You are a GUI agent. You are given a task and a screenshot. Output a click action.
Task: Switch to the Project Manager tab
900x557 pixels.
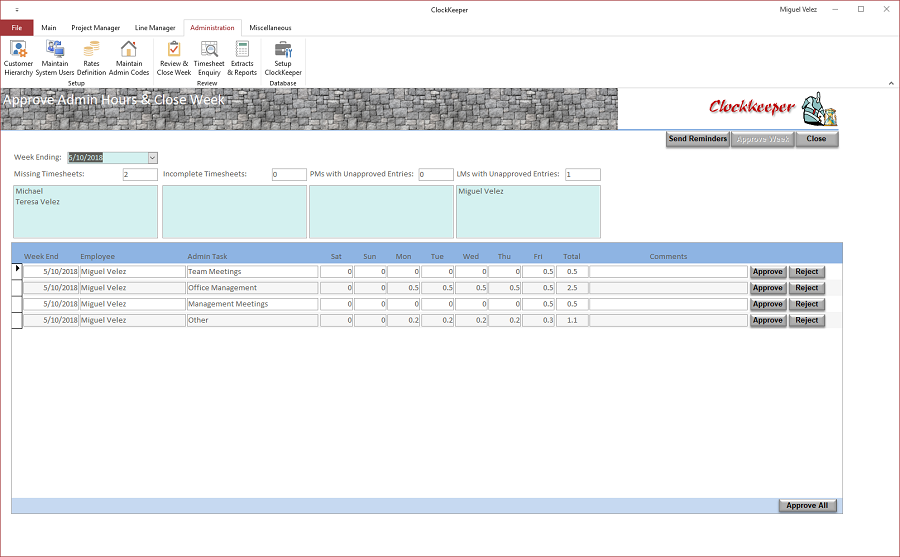click(x=95, y=28)
